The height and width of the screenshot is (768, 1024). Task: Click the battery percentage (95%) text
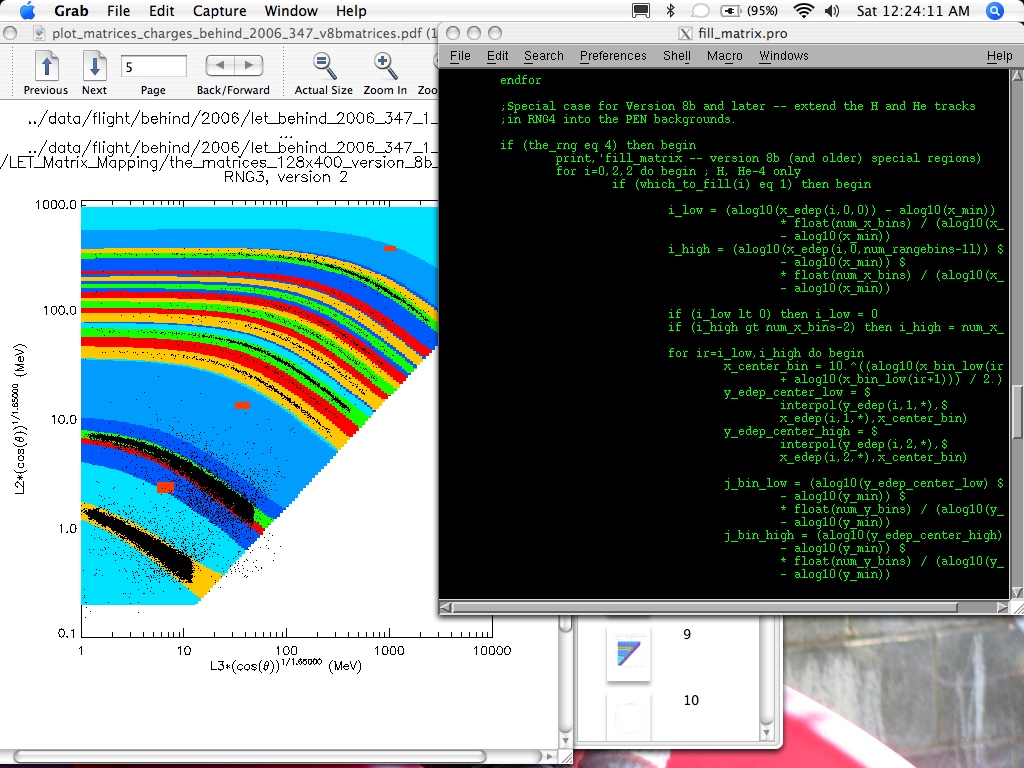click(x=761, y=11)
